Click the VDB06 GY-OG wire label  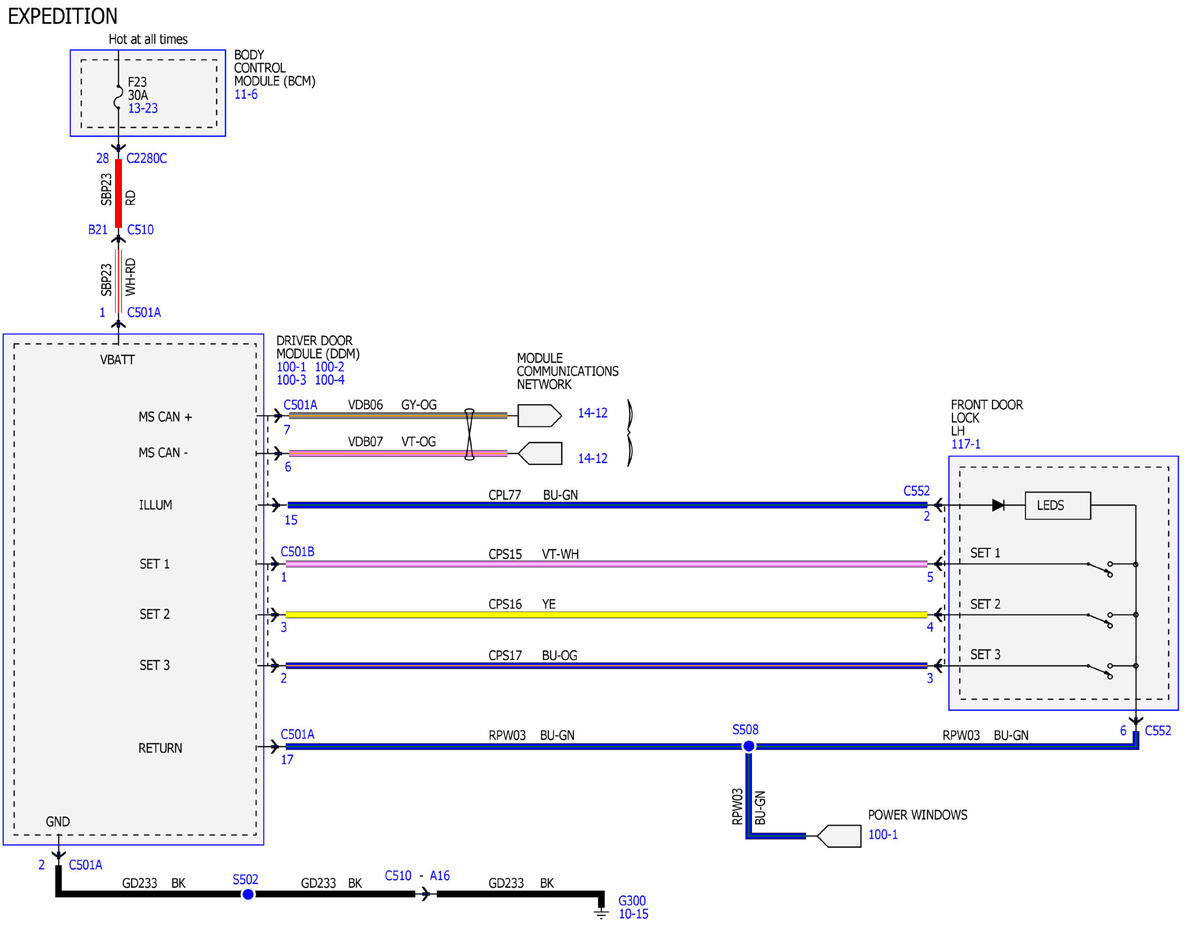point(392,405)
